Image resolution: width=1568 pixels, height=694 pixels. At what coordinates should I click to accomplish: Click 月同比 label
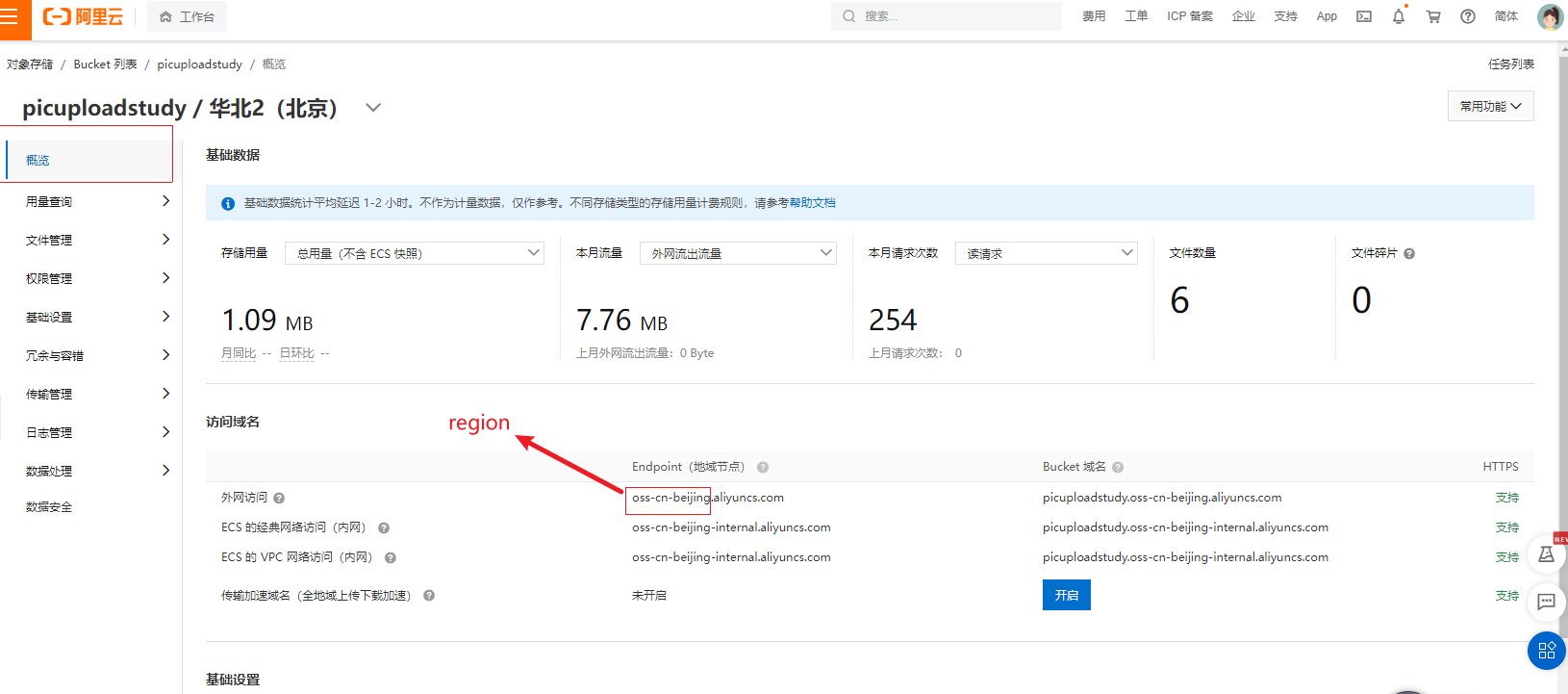(x=239, y=353)
